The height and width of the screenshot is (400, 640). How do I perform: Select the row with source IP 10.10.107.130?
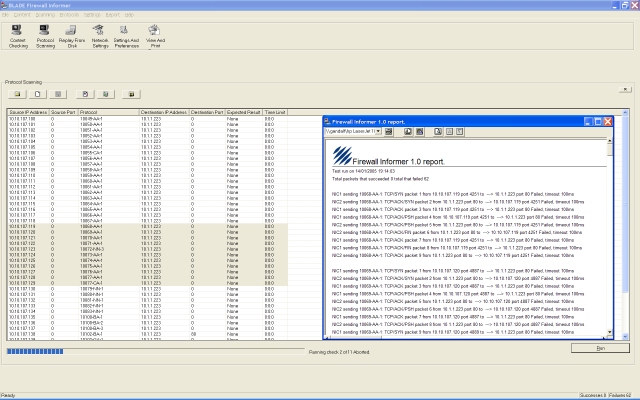click(147, 289)
